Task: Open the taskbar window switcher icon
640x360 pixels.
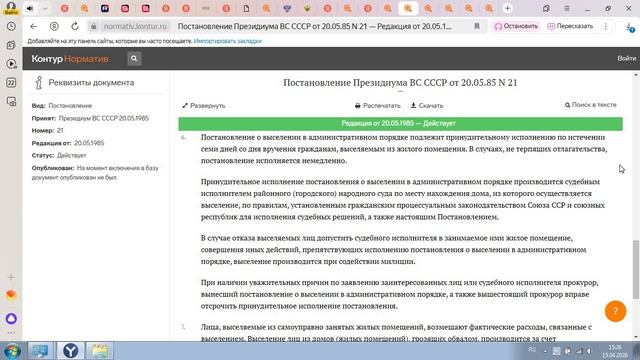Action: (x=41, y=351)
